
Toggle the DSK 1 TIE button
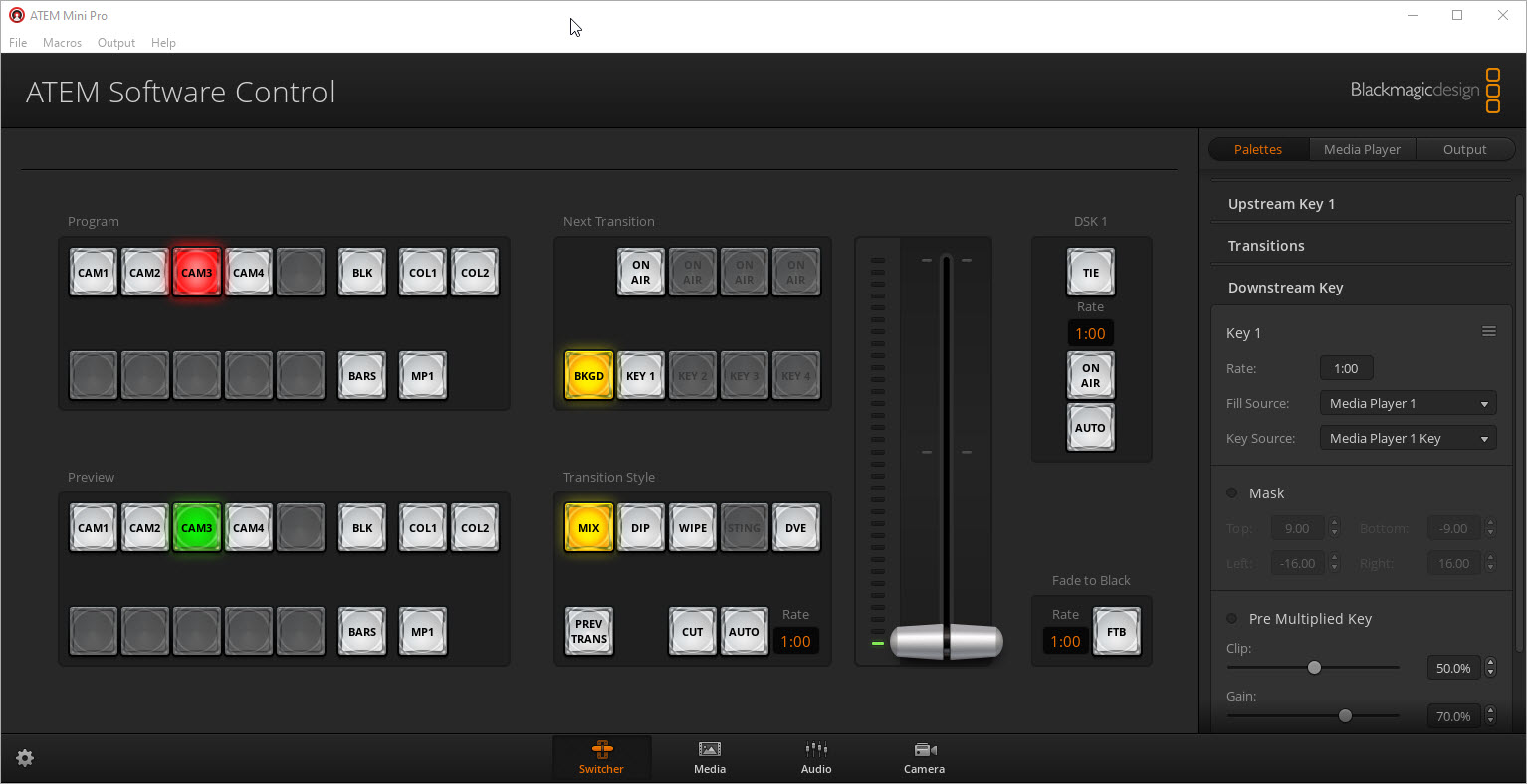coord(1091,273)
